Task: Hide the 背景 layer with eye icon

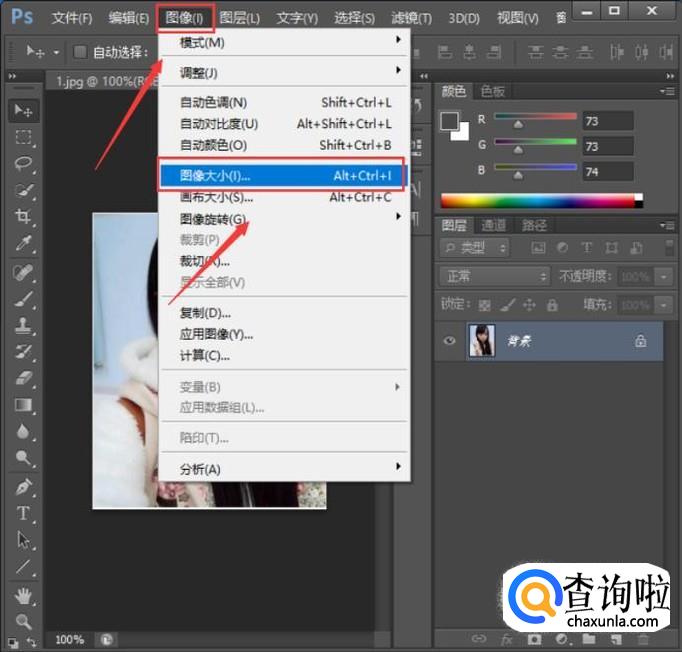Action: [x=450, y=341]
